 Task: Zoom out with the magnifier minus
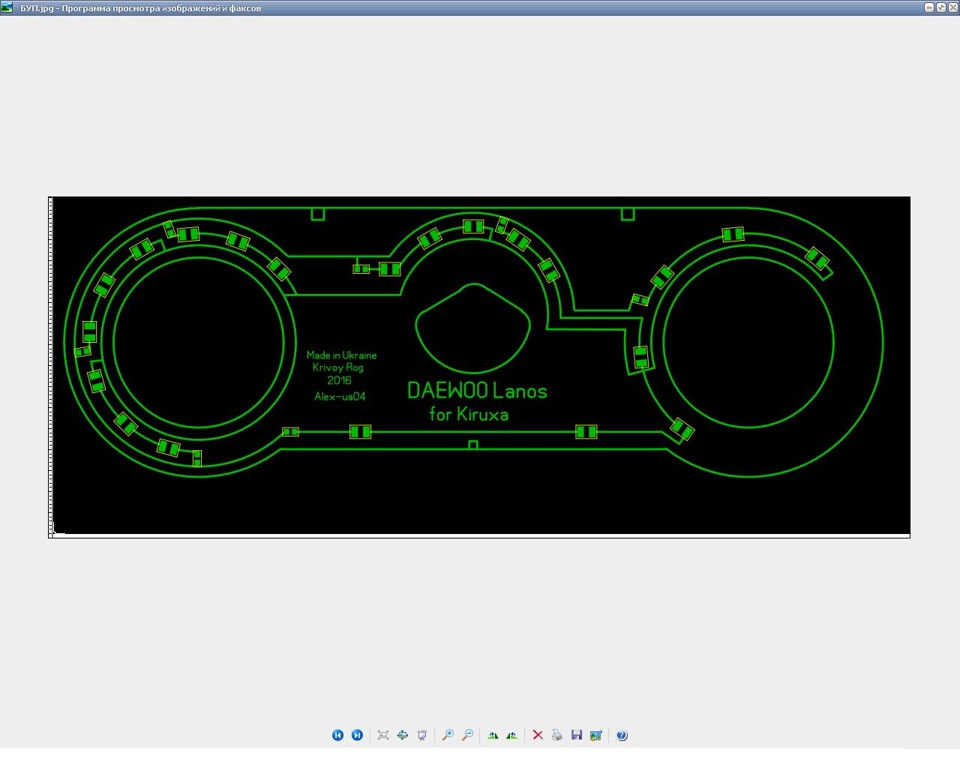click(x=468, y=735)
